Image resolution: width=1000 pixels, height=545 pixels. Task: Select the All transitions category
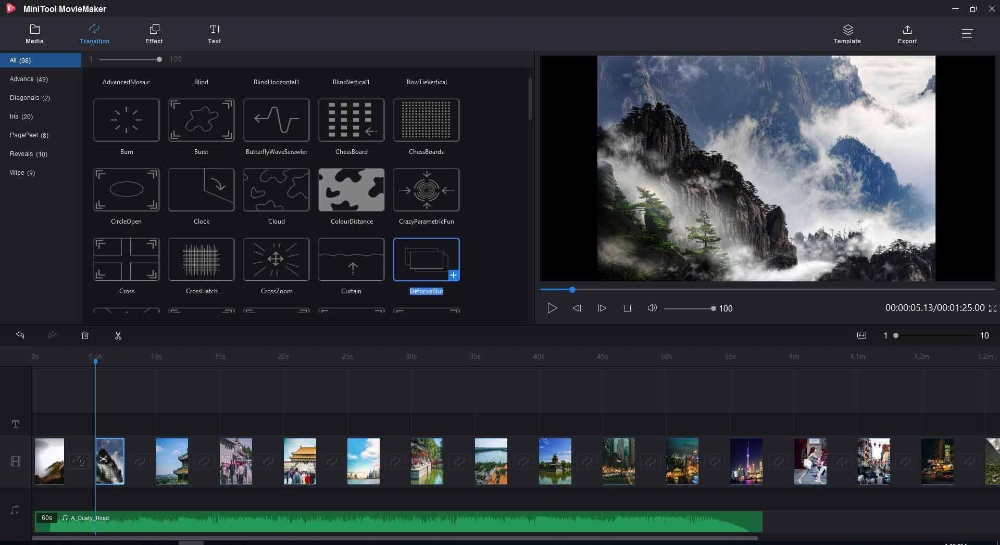(x=41, y=60)
